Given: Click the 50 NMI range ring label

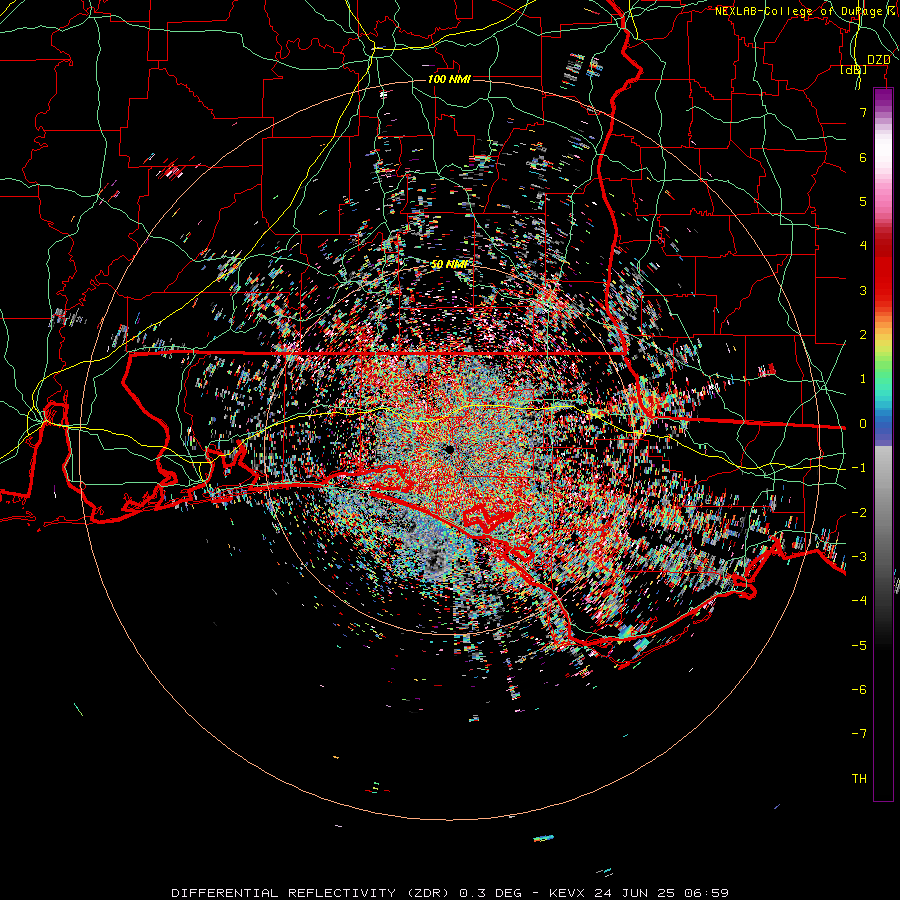Looking at the screenshot, I should (x=449, y=264).
